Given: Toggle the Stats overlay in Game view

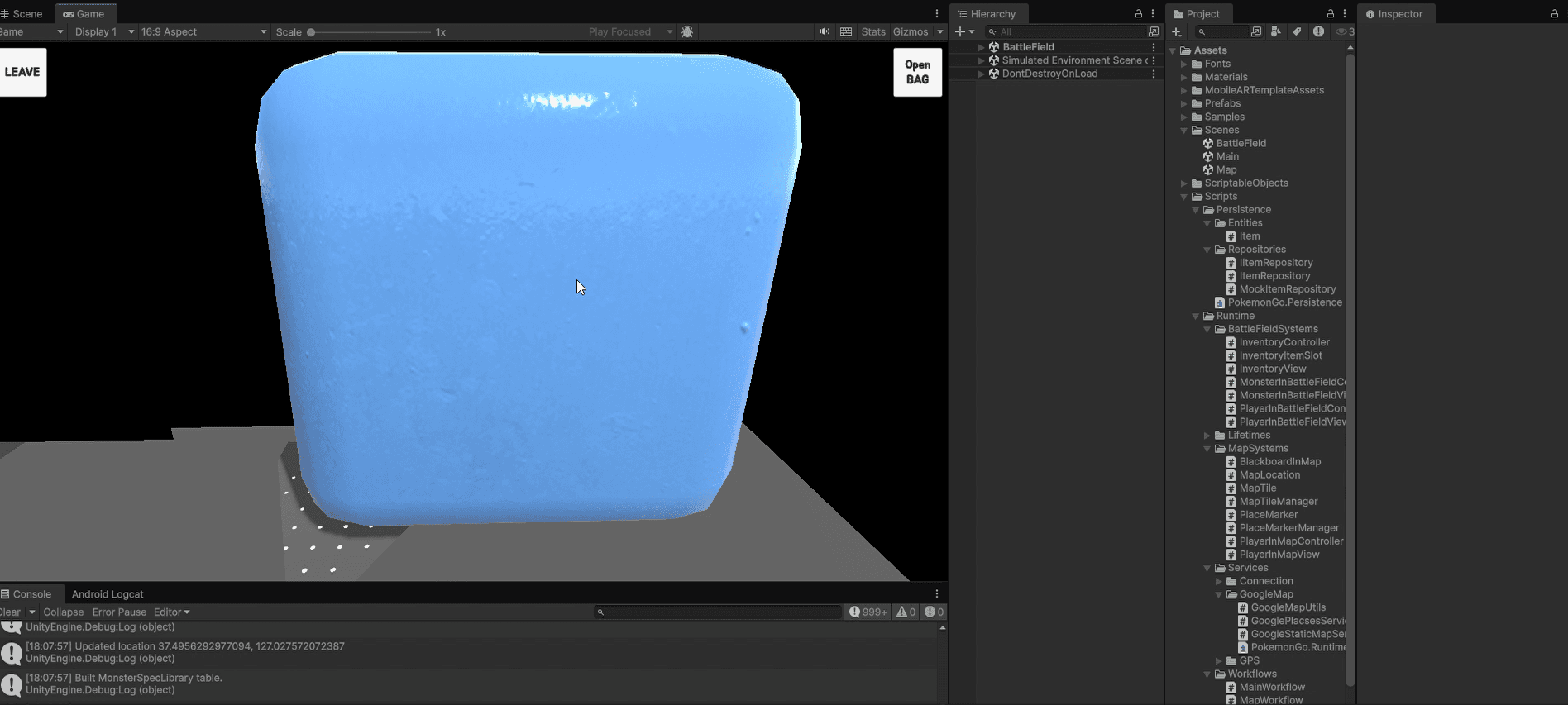Looking at the screenshot, I should (872, 31).
